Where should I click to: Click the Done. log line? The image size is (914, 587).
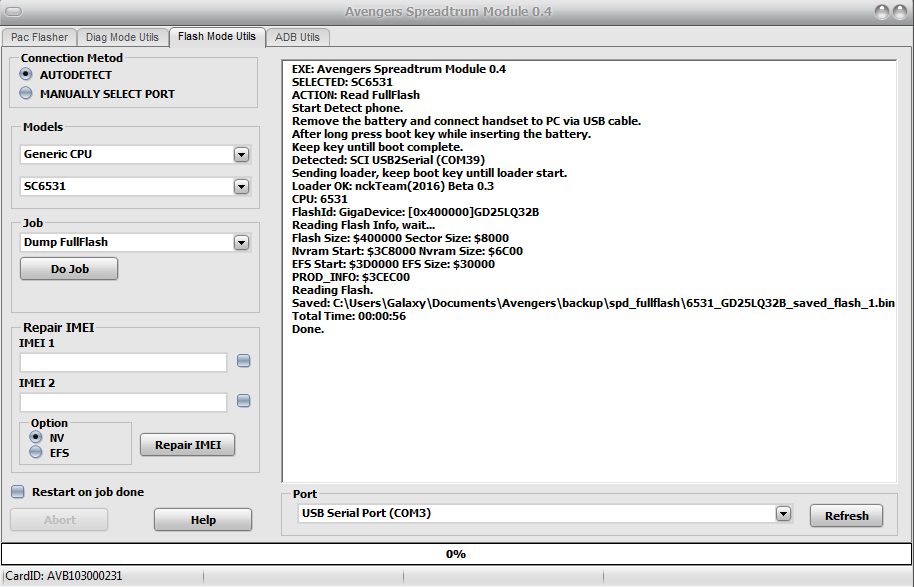click(308, 329)
